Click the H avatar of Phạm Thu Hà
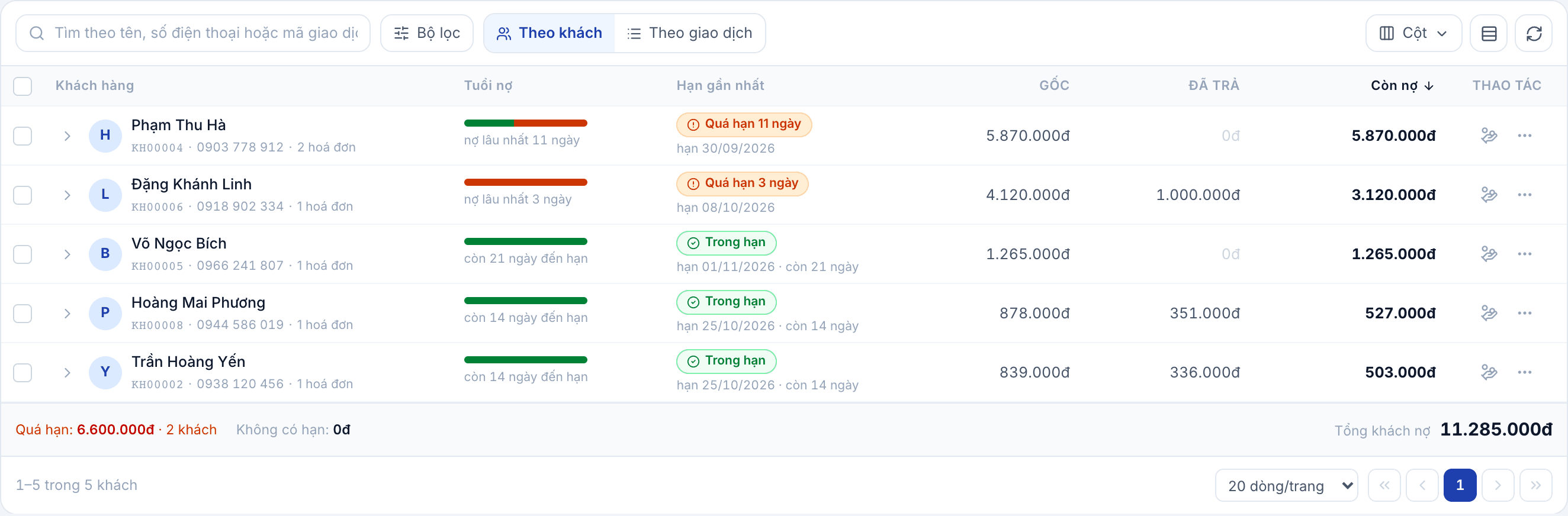 tap(105, 135)
